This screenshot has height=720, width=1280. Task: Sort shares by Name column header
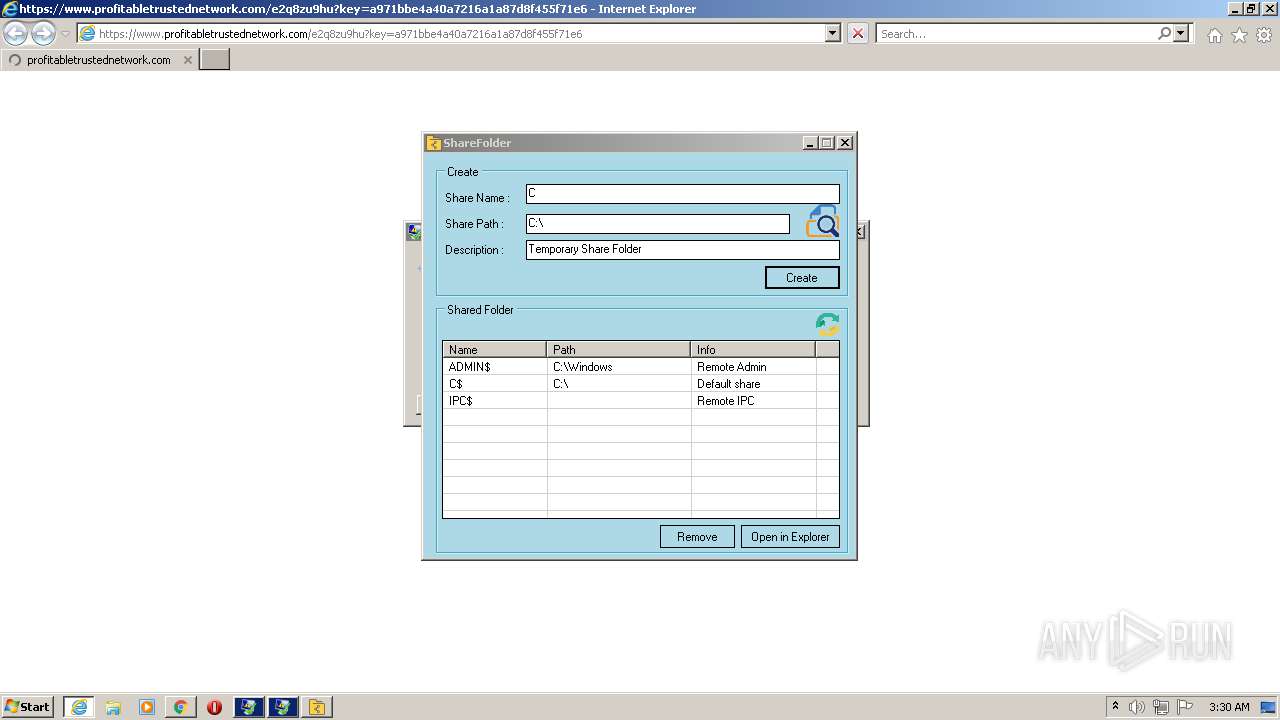point(495,349)
